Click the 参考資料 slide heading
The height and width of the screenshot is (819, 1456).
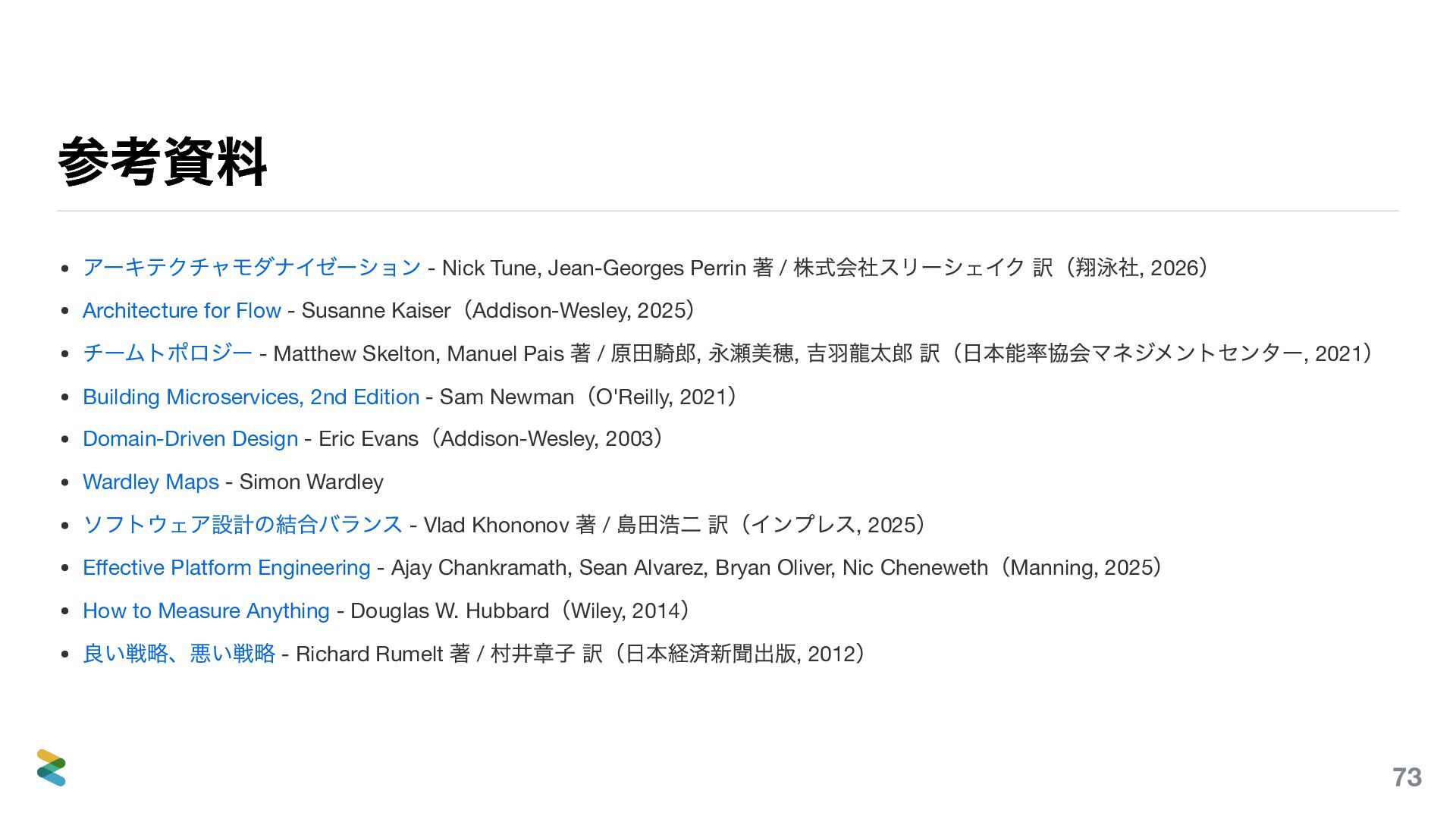pyautogui.click(x=162, y=162)
